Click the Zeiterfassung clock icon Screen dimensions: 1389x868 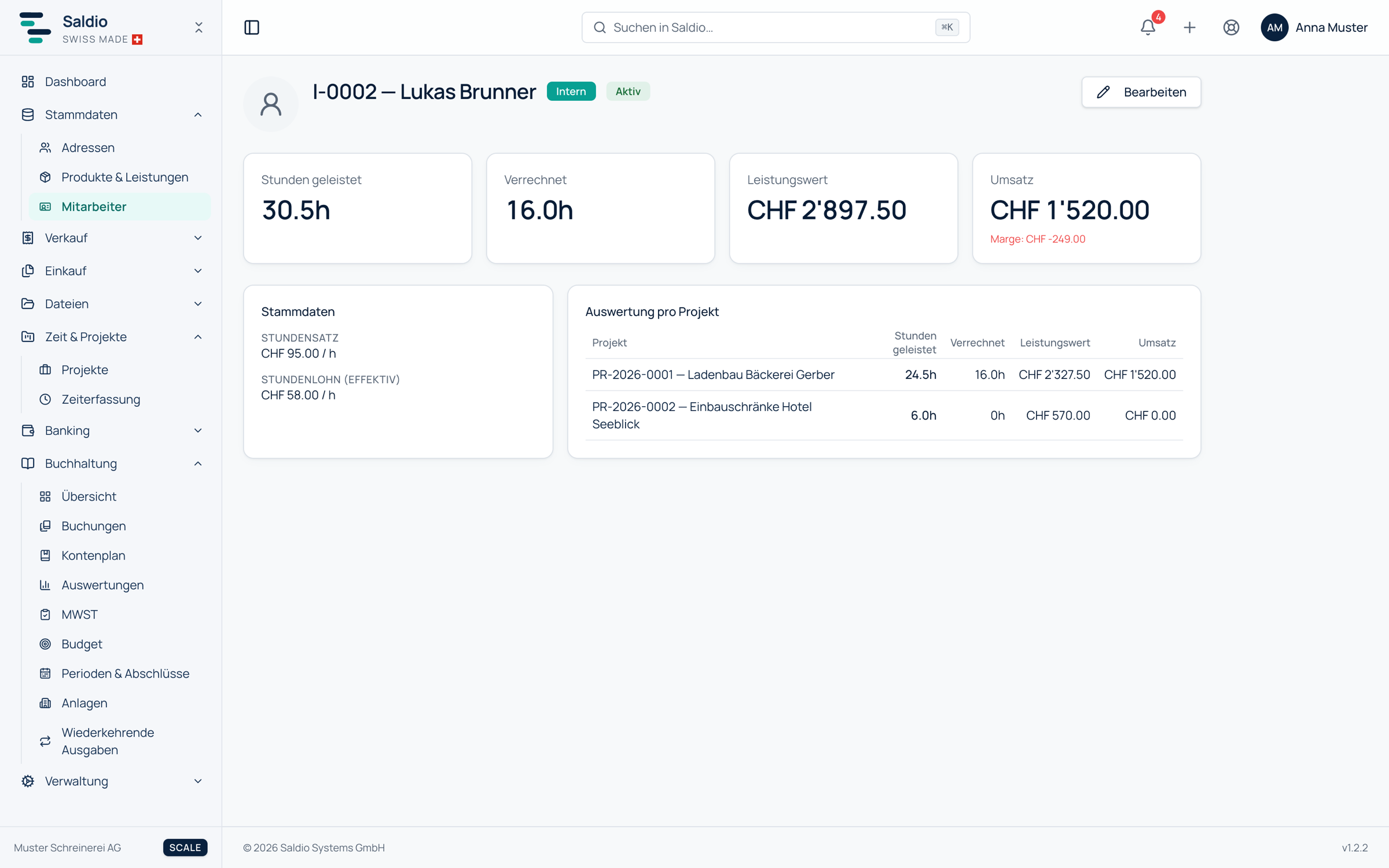(45, 399)
